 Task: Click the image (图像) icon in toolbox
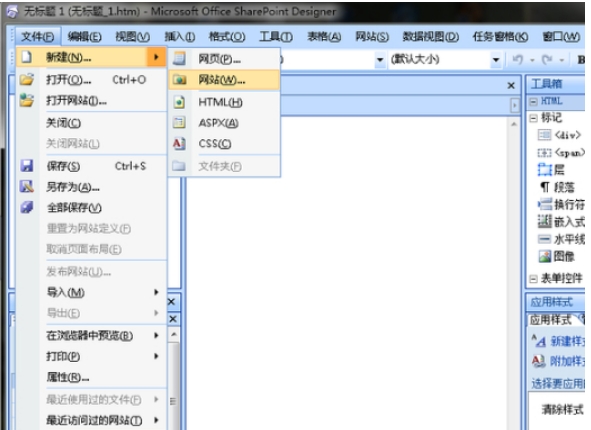tap(545, 257)
